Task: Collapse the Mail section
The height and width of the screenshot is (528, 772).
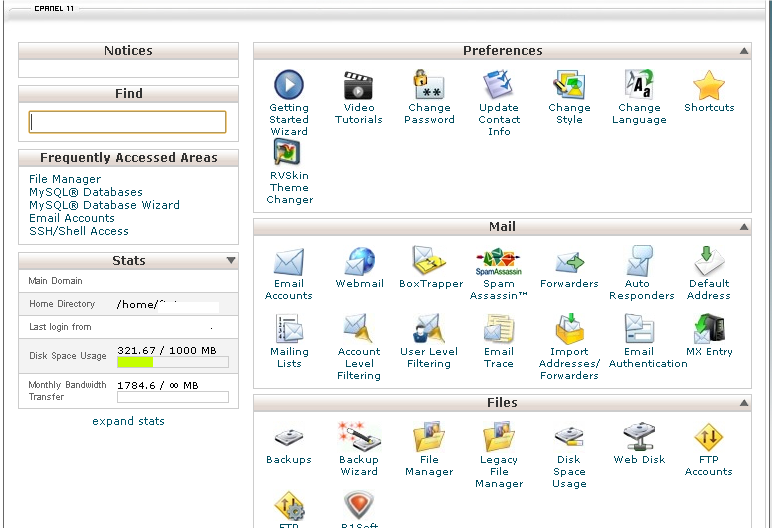Action: coord(743,227)
